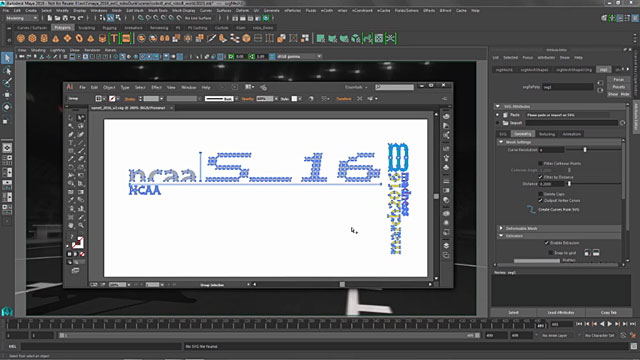The width and height of the screenshot is (640, 360).
Task: Create a polygon cylinder from the shelf
Action: pyautogui.click(x=44, y=38)
